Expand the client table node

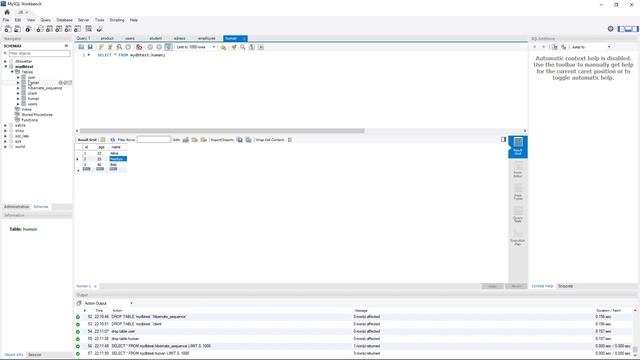coord(18,93)
